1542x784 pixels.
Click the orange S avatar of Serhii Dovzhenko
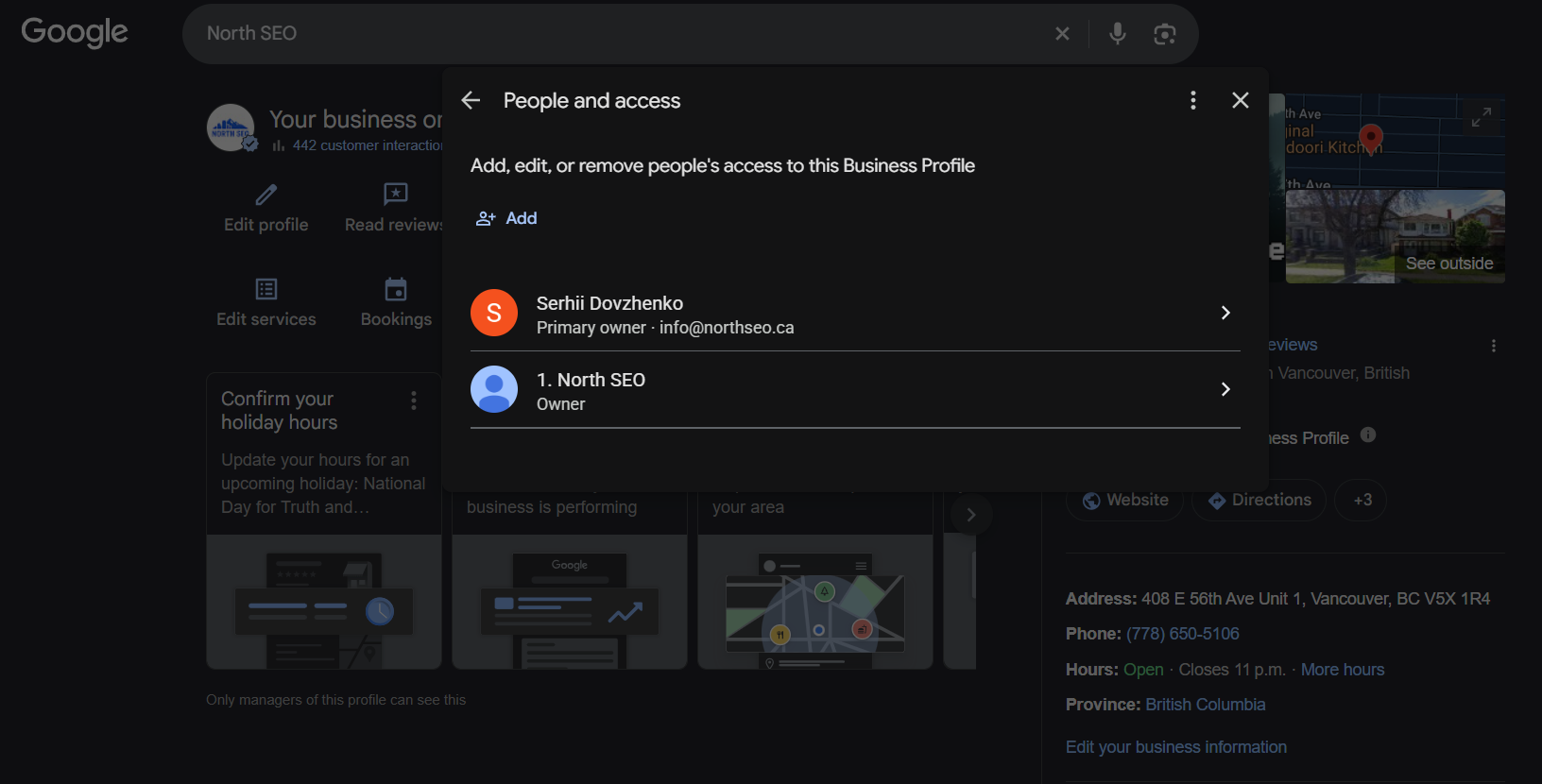(494, 313)
